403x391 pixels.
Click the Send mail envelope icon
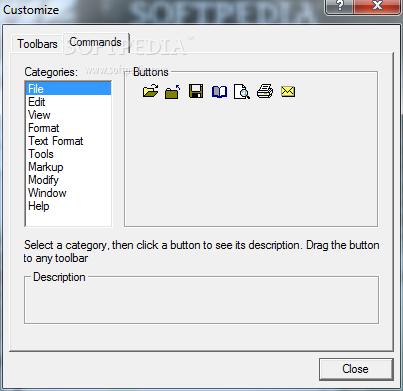coord(288,91)
